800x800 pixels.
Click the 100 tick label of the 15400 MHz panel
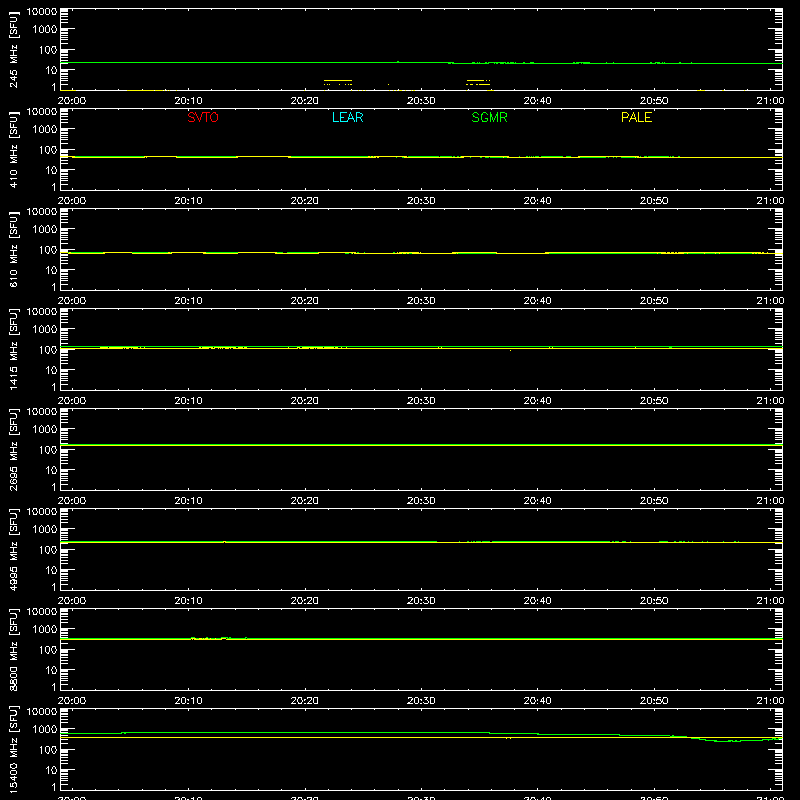[48, 750]
